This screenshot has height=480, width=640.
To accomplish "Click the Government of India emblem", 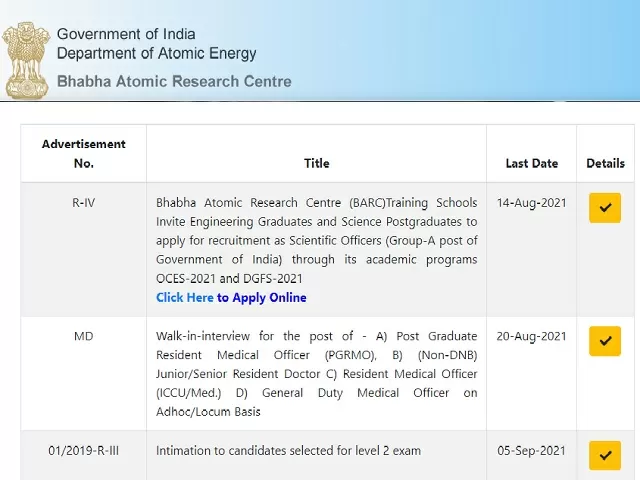I will (x=26, y=60).
